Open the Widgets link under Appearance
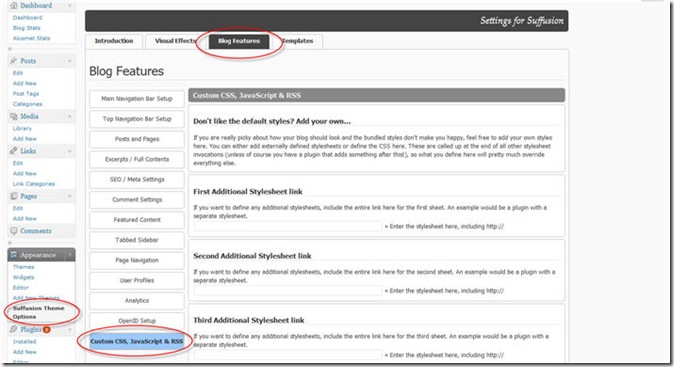Viewport: 674px width, 367px height. coord(23,277)
